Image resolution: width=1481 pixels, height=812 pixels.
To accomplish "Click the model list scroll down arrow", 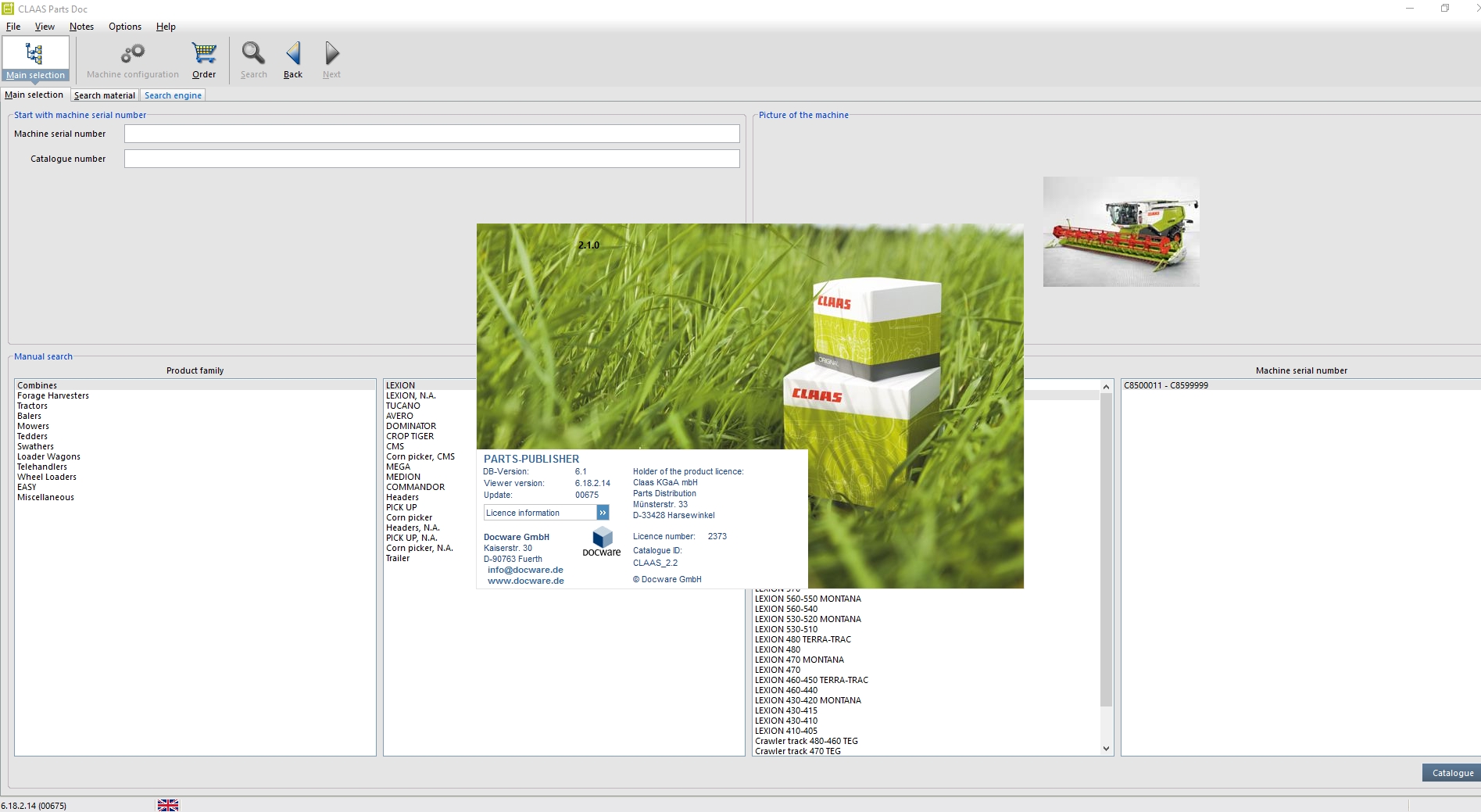I will coord(1106,749).
